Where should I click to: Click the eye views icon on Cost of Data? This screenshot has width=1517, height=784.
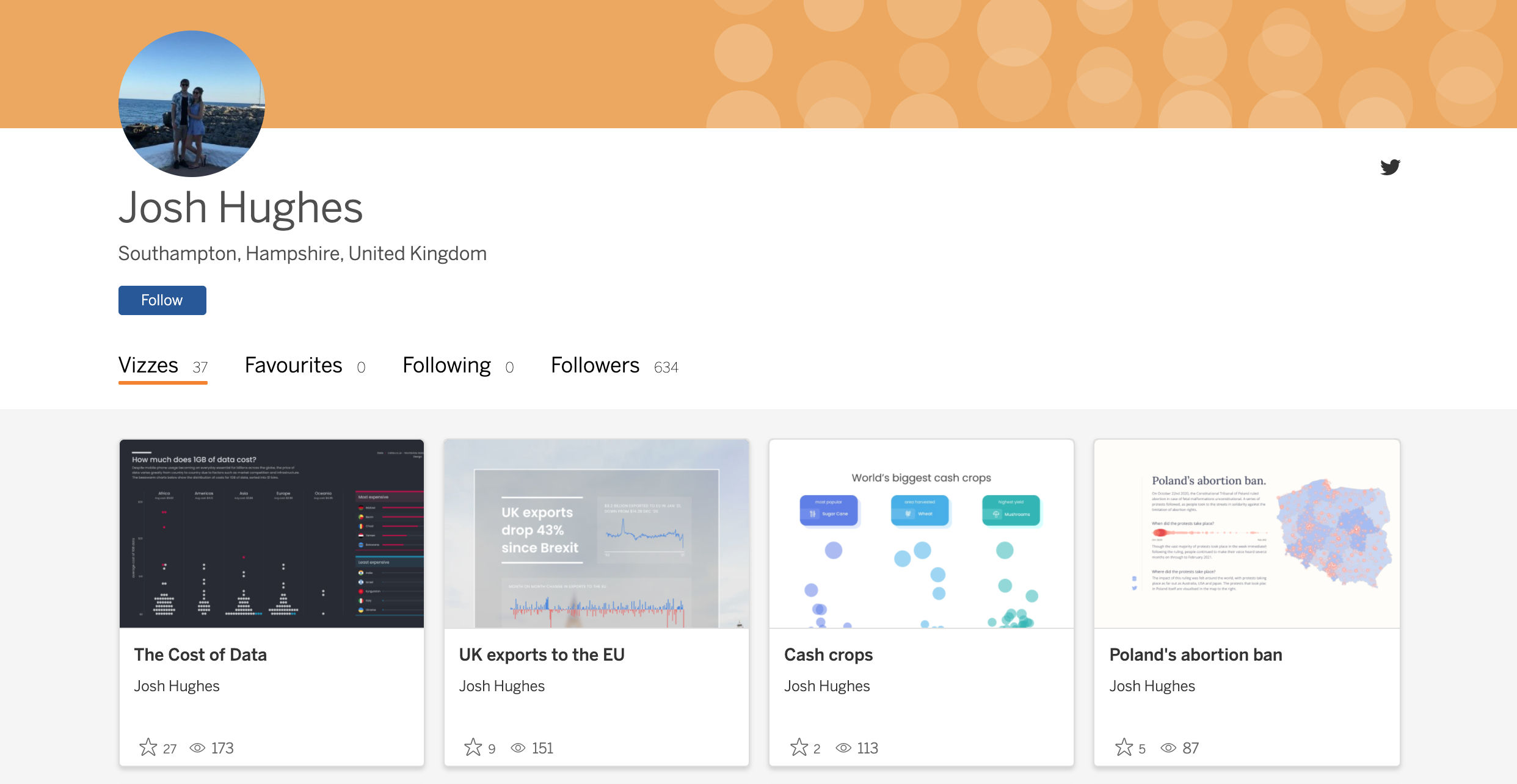click(197, 748)
